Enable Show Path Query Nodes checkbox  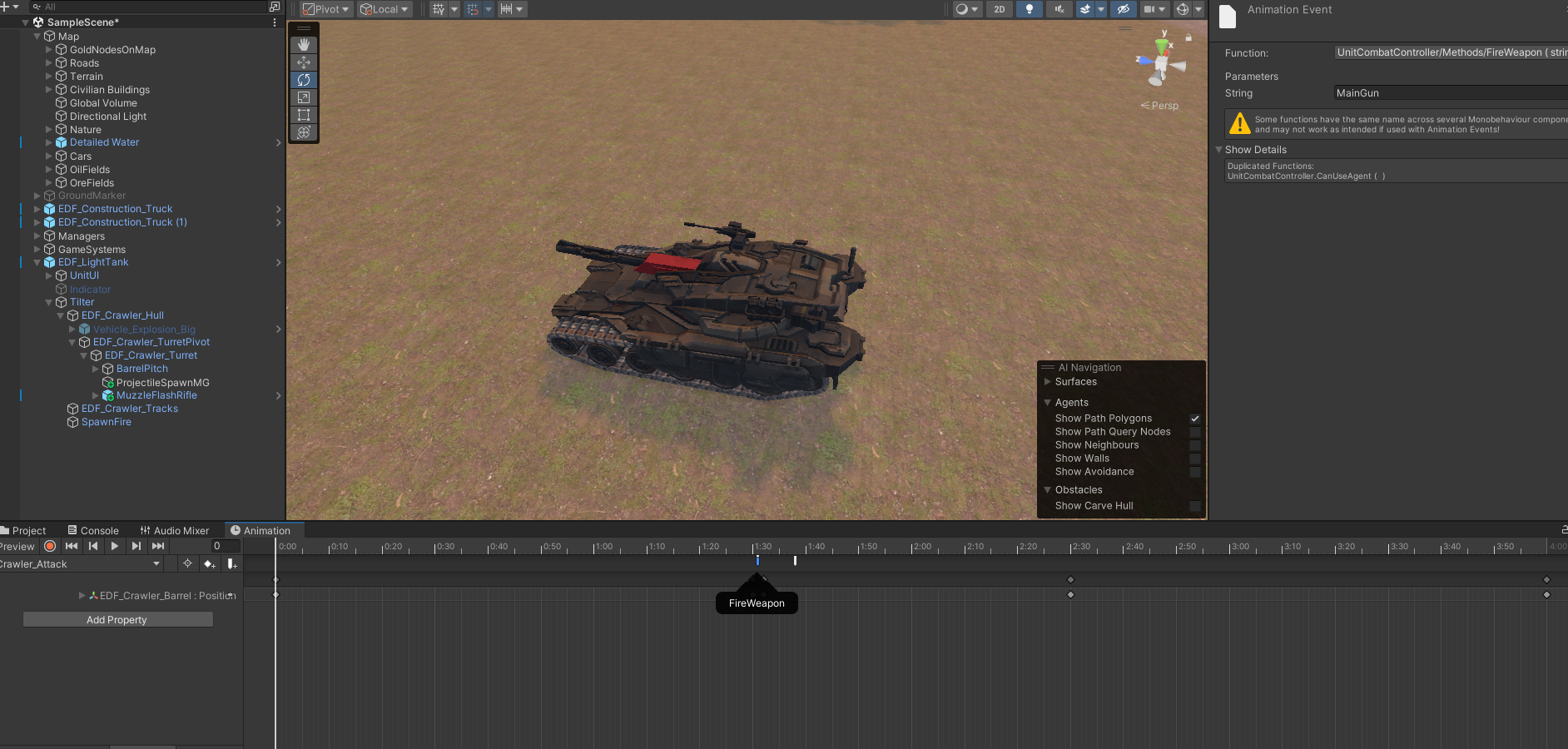click(x=1194, y=432)
